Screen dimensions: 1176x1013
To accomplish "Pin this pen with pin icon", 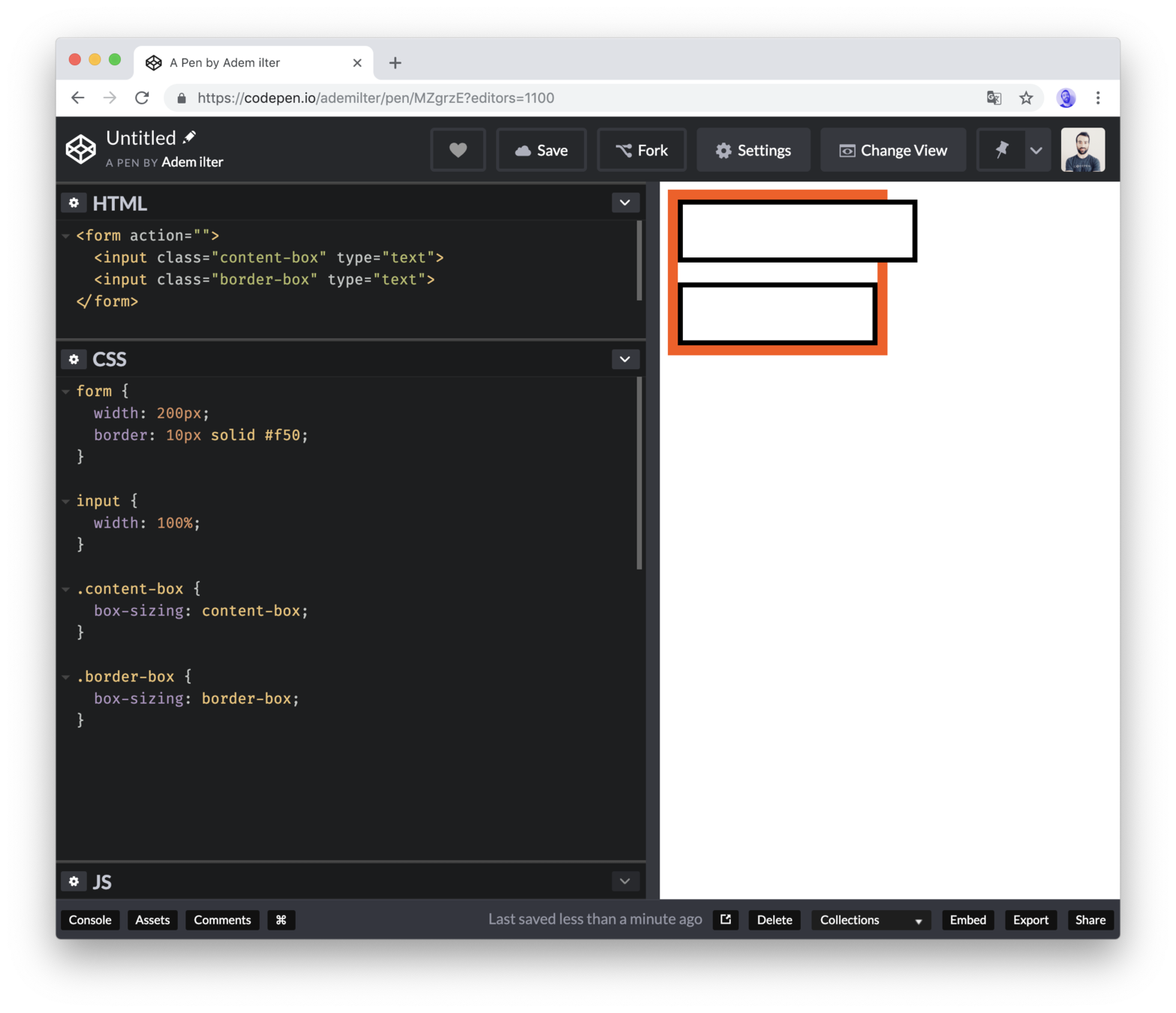I will point(1002,150).
